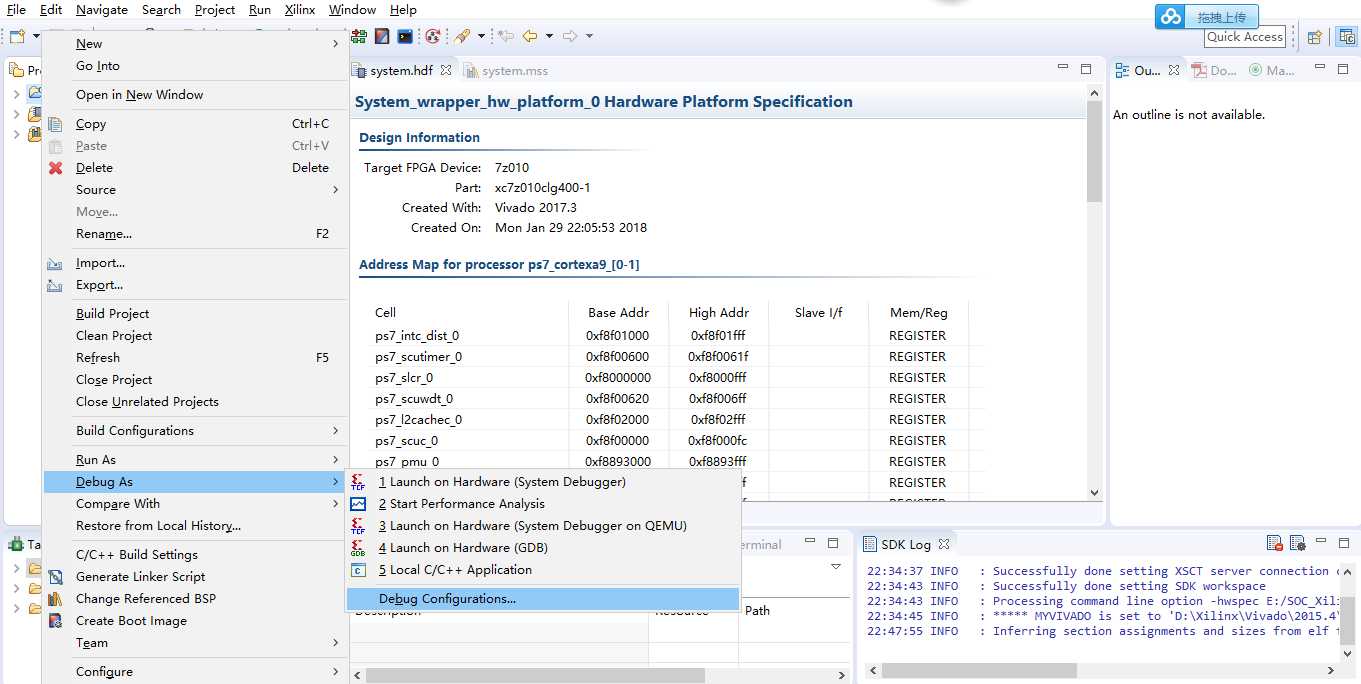The image size is (1361, 684).
Task: Click the Last Edit Location toolbar arrow
Action: tap(506, 36)
